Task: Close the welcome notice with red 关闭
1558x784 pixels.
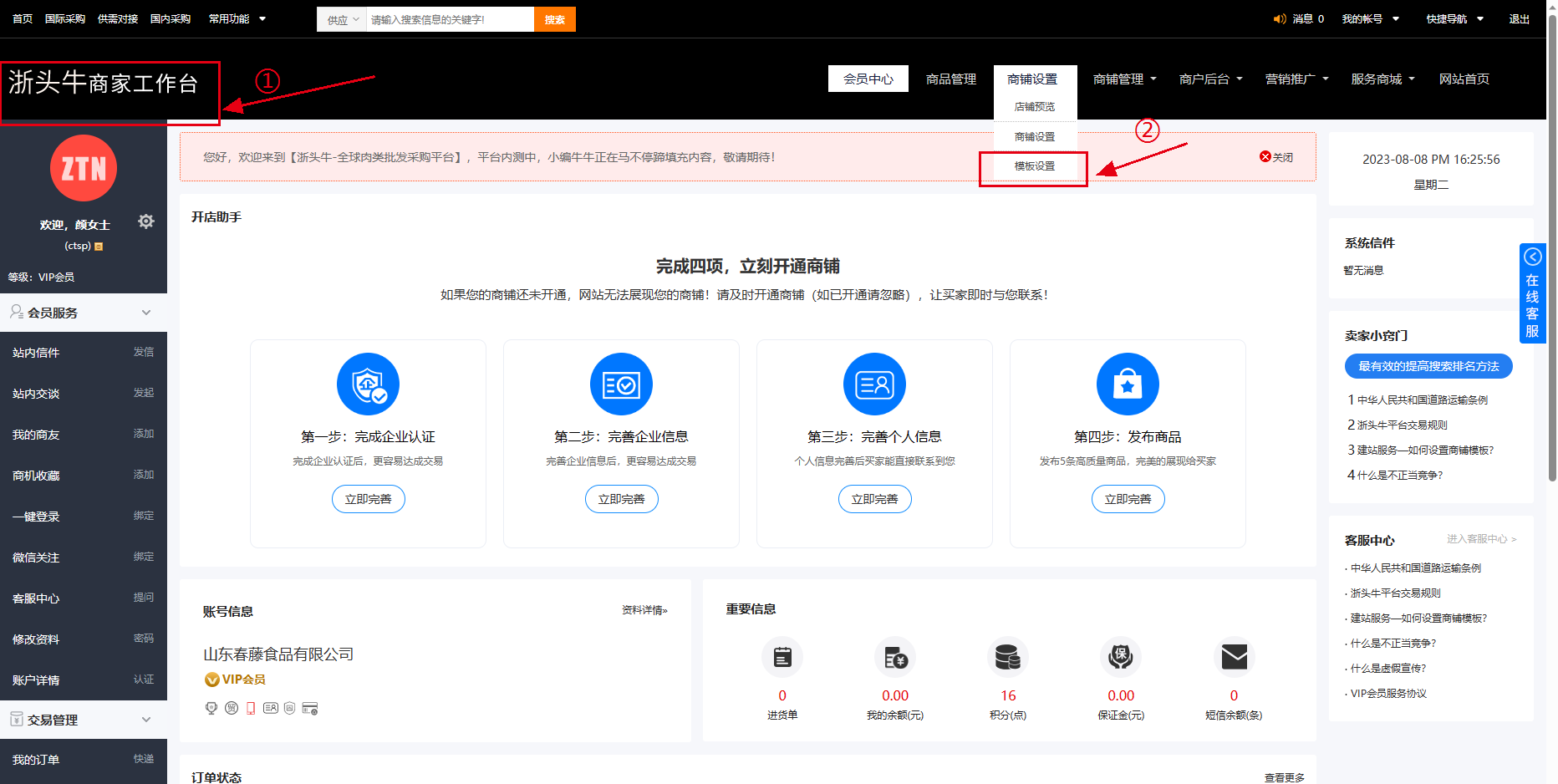Action: point(1276,157)
